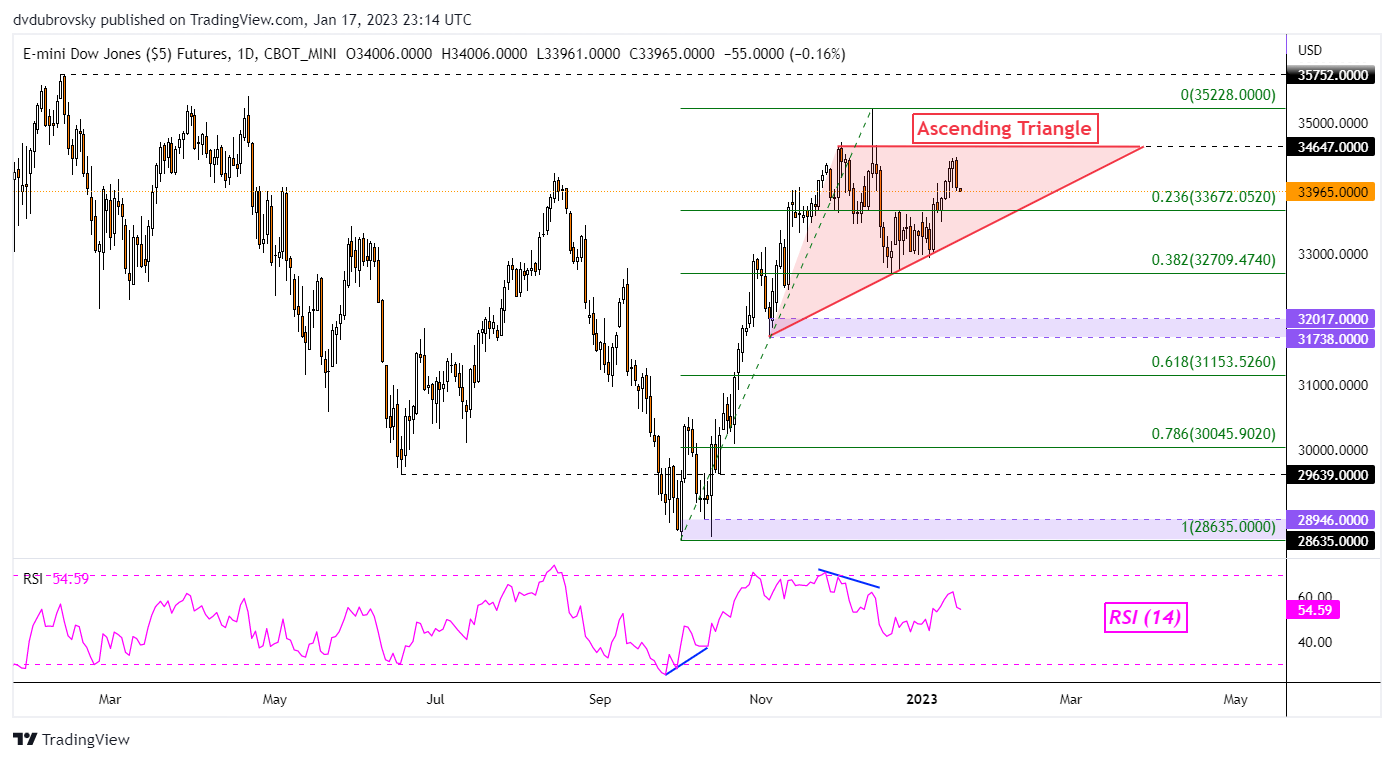Viewport: 1394px width, 761px height.
Task: Click the O34006.0000 open value
Action: (x=389, y=54)
